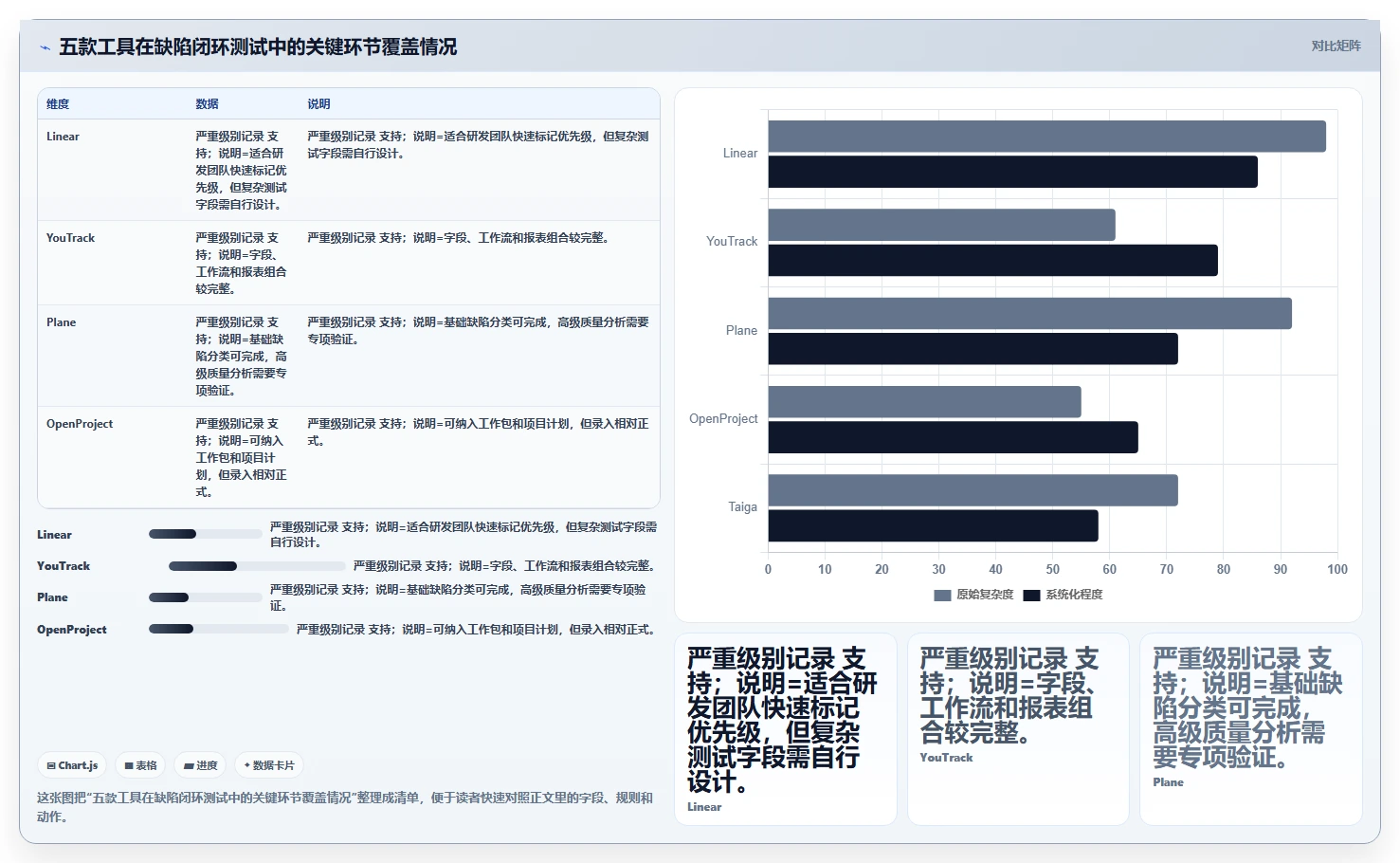
Task: Click the x-axis value 50
Action: pyautogui.click(x=1052, y=569)
